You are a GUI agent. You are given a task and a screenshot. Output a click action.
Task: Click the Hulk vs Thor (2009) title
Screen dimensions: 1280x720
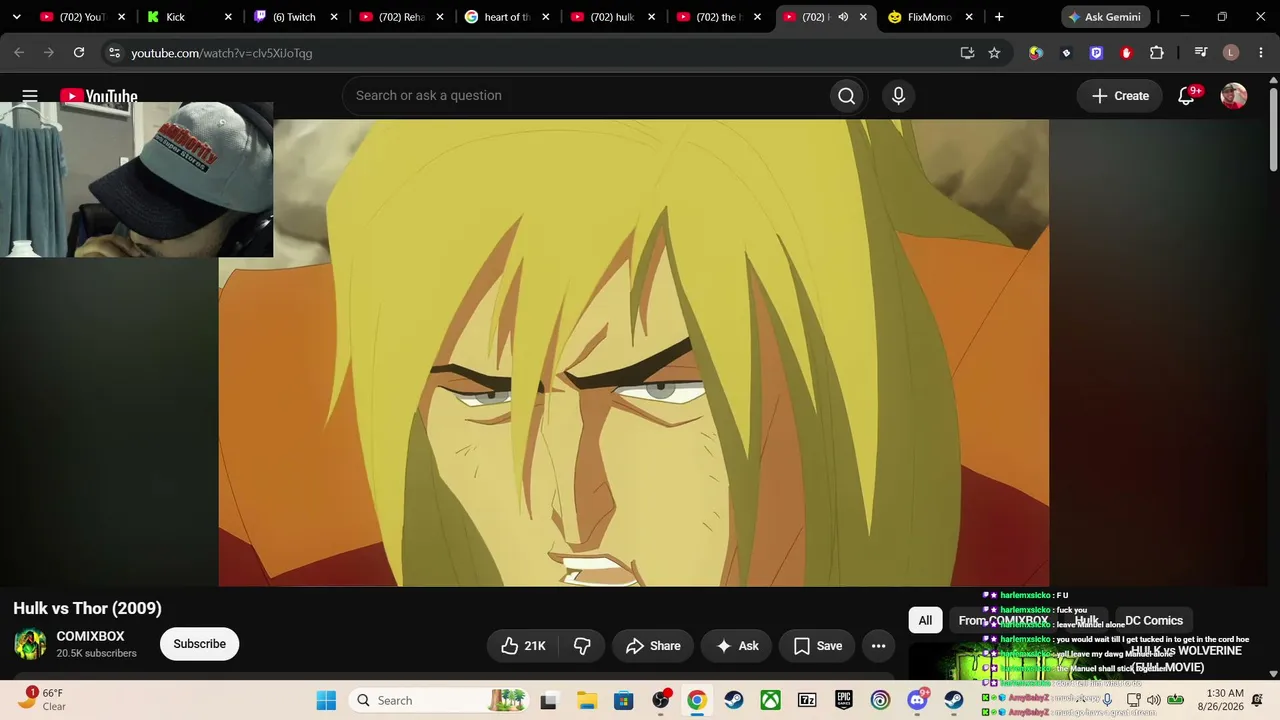coord(87,608)
